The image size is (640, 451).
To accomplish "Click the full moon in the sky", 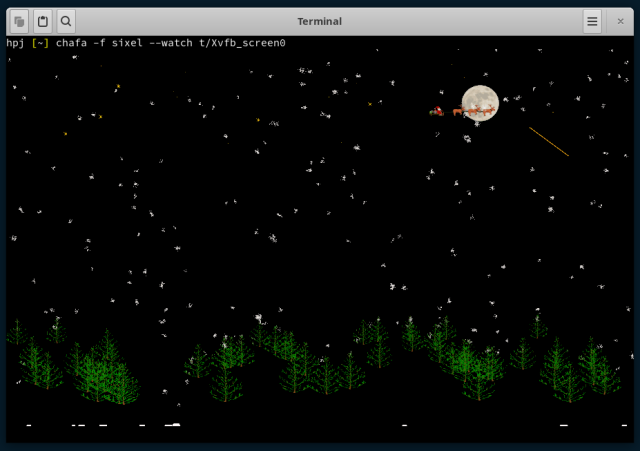I will tap(480, 101).
